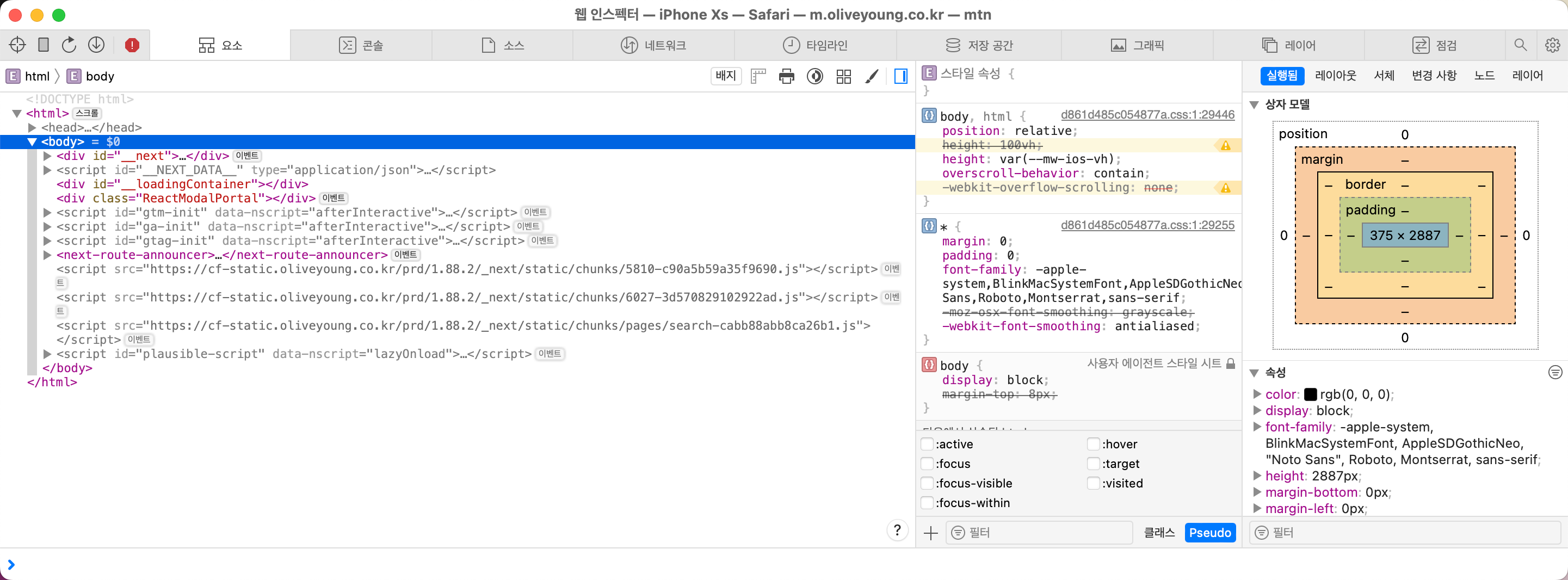Screen dimensions: 1568x580
Task: Reload the inspected page
Action: click(70, 45)
